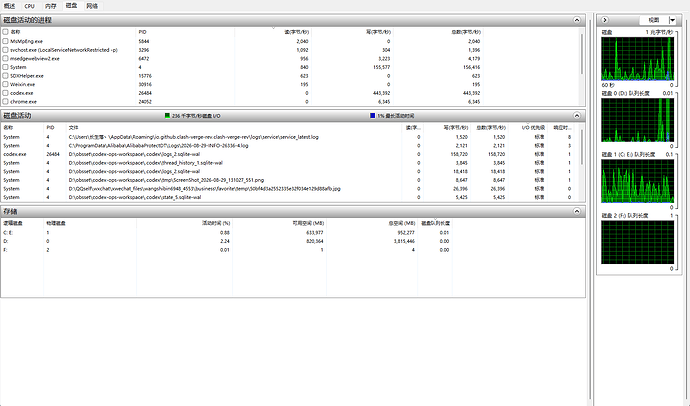Collapse the 存储 section
The height and width of the screenshot is (406, 690).
click(x=576, y=212)
